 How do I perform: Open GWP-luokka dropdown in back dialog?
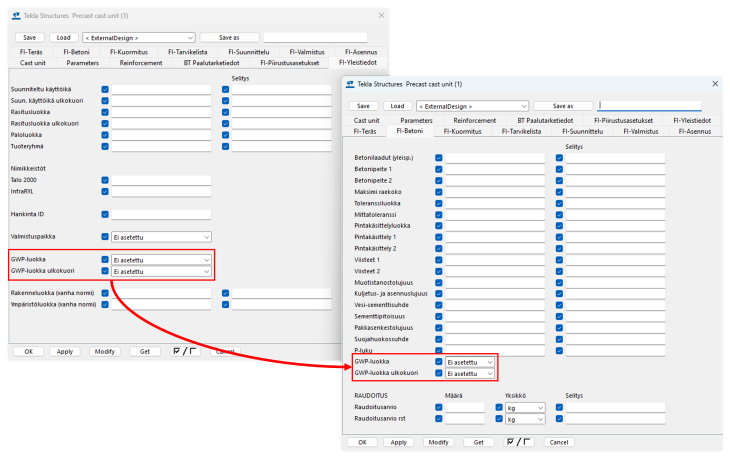161,260
